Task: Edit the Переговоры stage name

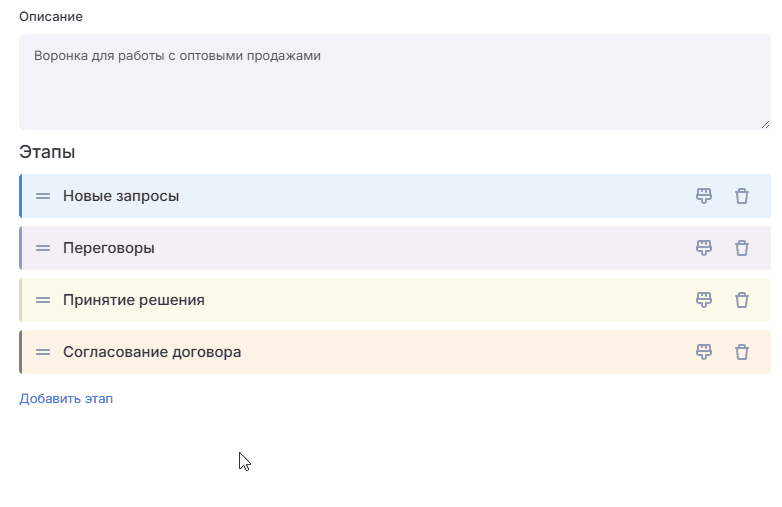Action: (x=109, y=248)
